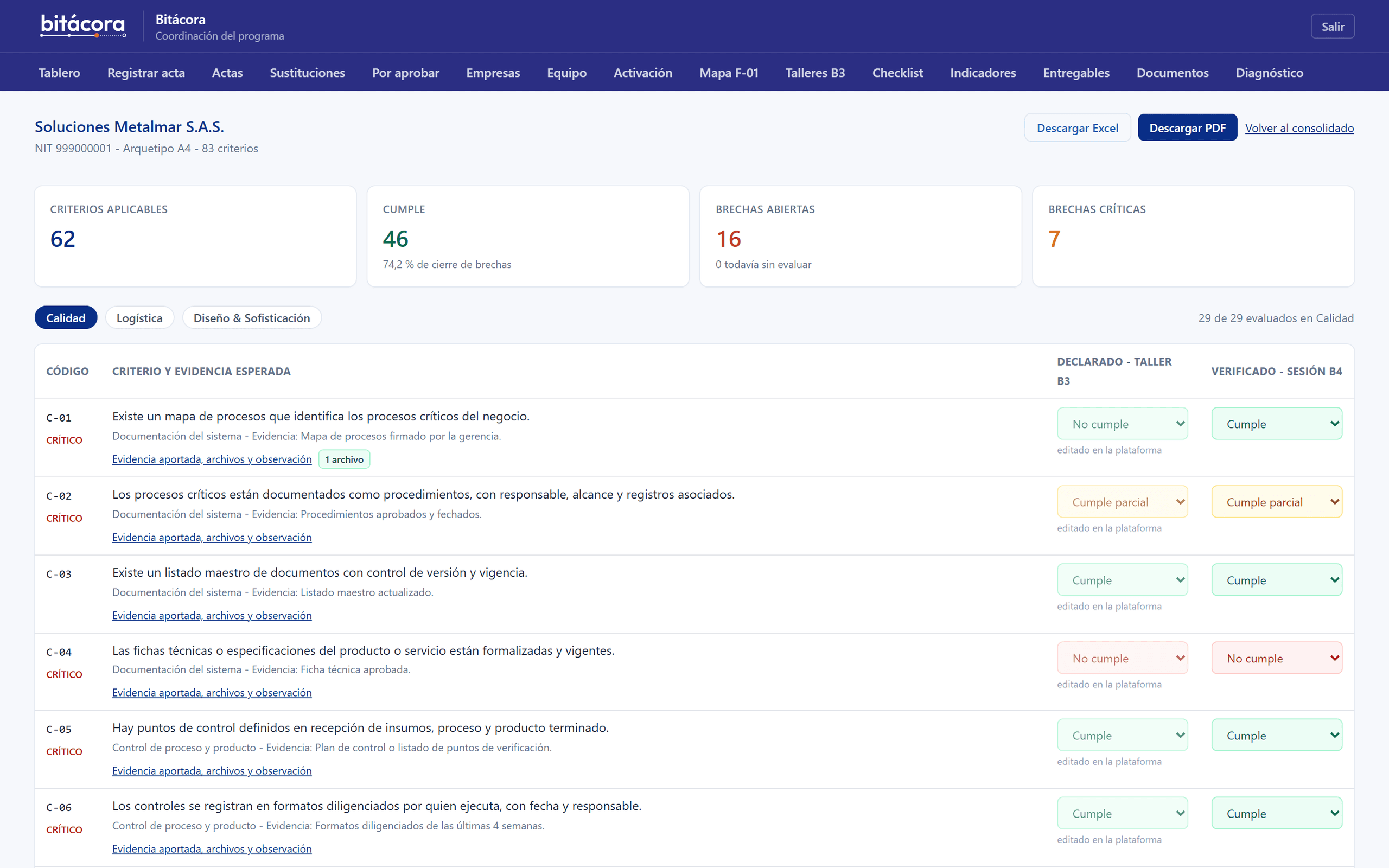
Task: Open Sustituciones in the navigation bar
Action: coord(307,73)
